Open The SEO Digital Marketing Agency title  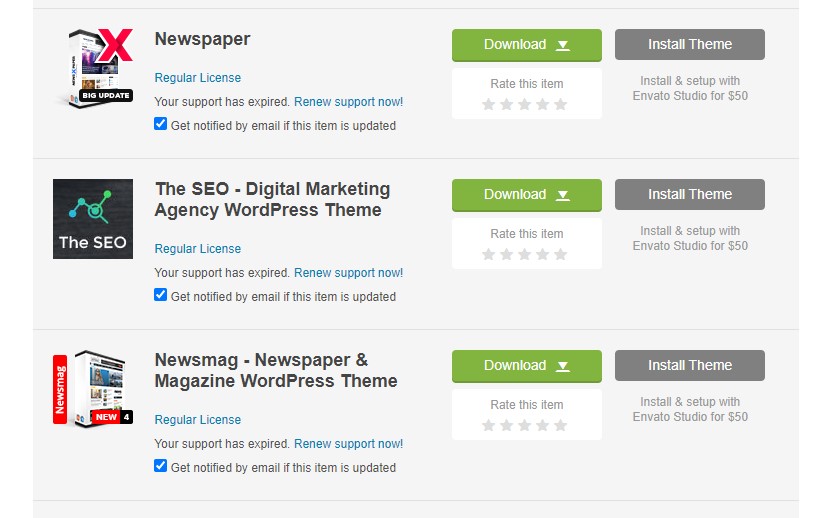click(x=272, y=200)
